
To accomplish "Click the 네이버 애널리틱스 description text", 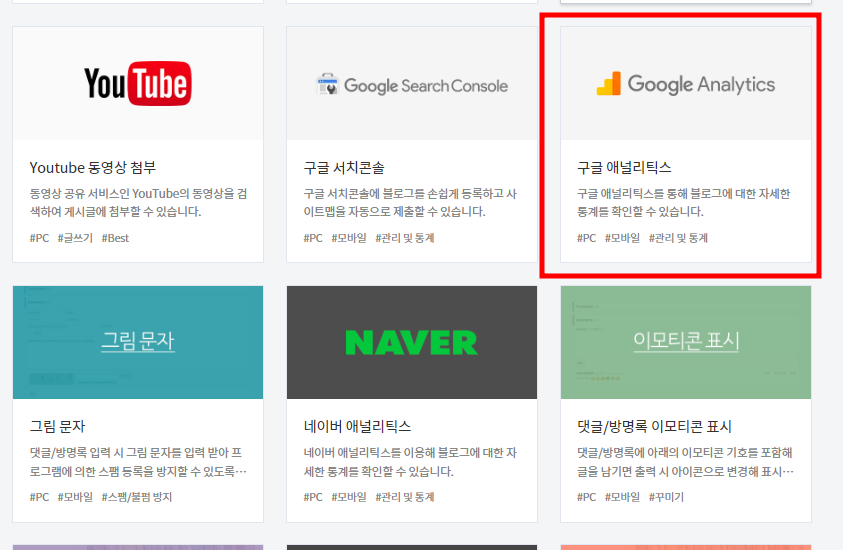I will 410,462.
